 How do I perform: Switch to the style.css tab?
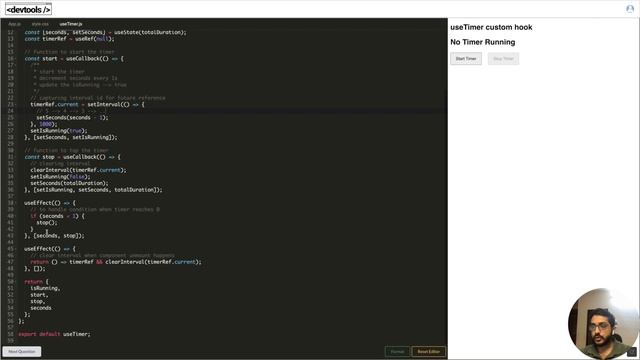[x=40, y=24]
